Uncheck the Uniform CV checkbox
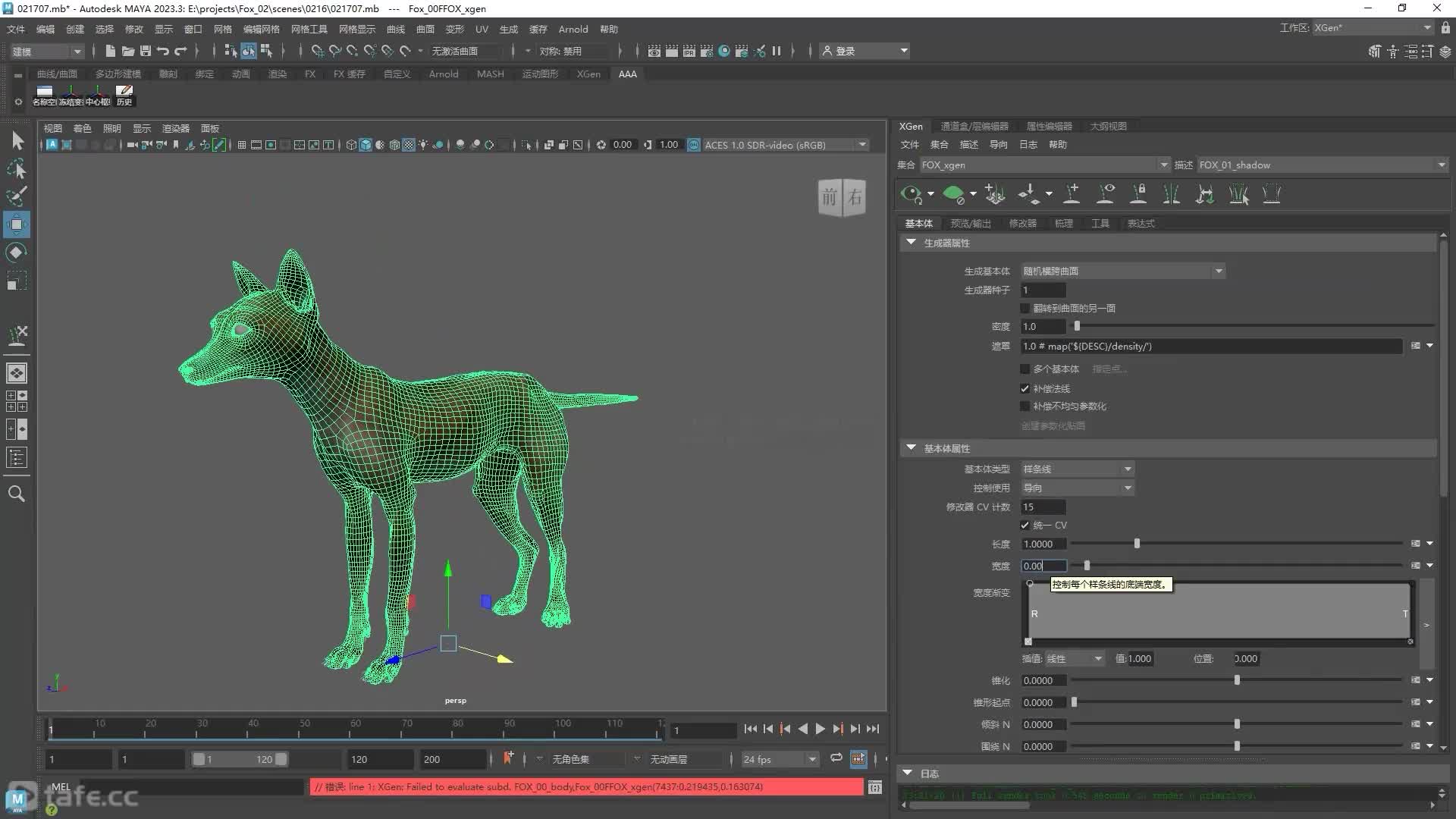The width and height of the screenshot is (1456, 819). [1025, 526]
